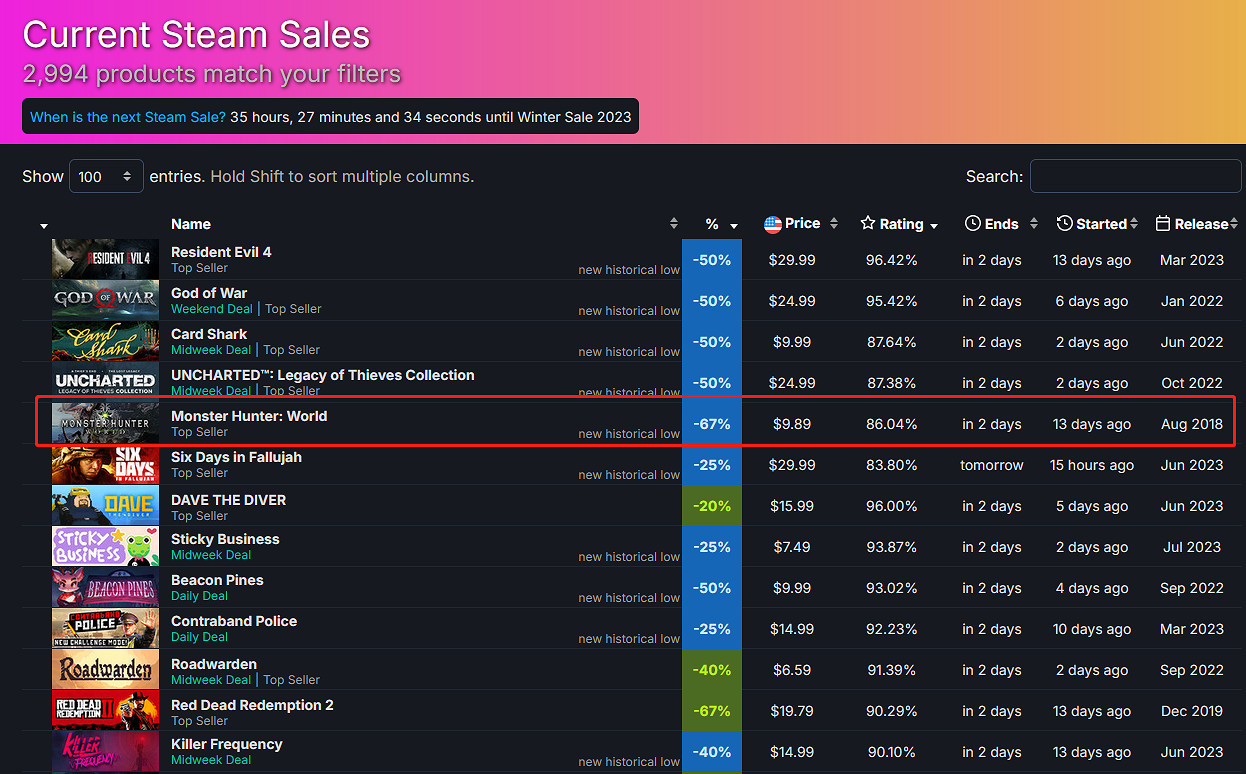Click the sort arrow above the thumbnails
This screenshot has height=774, width=1246.
(43, 226)
